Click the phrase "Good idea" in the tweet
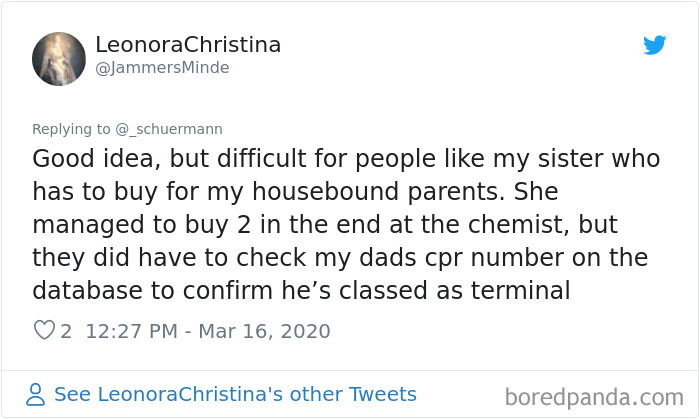The width and height of the screenshot is (700, 419). pyautogui.click(x=93, y=159)
